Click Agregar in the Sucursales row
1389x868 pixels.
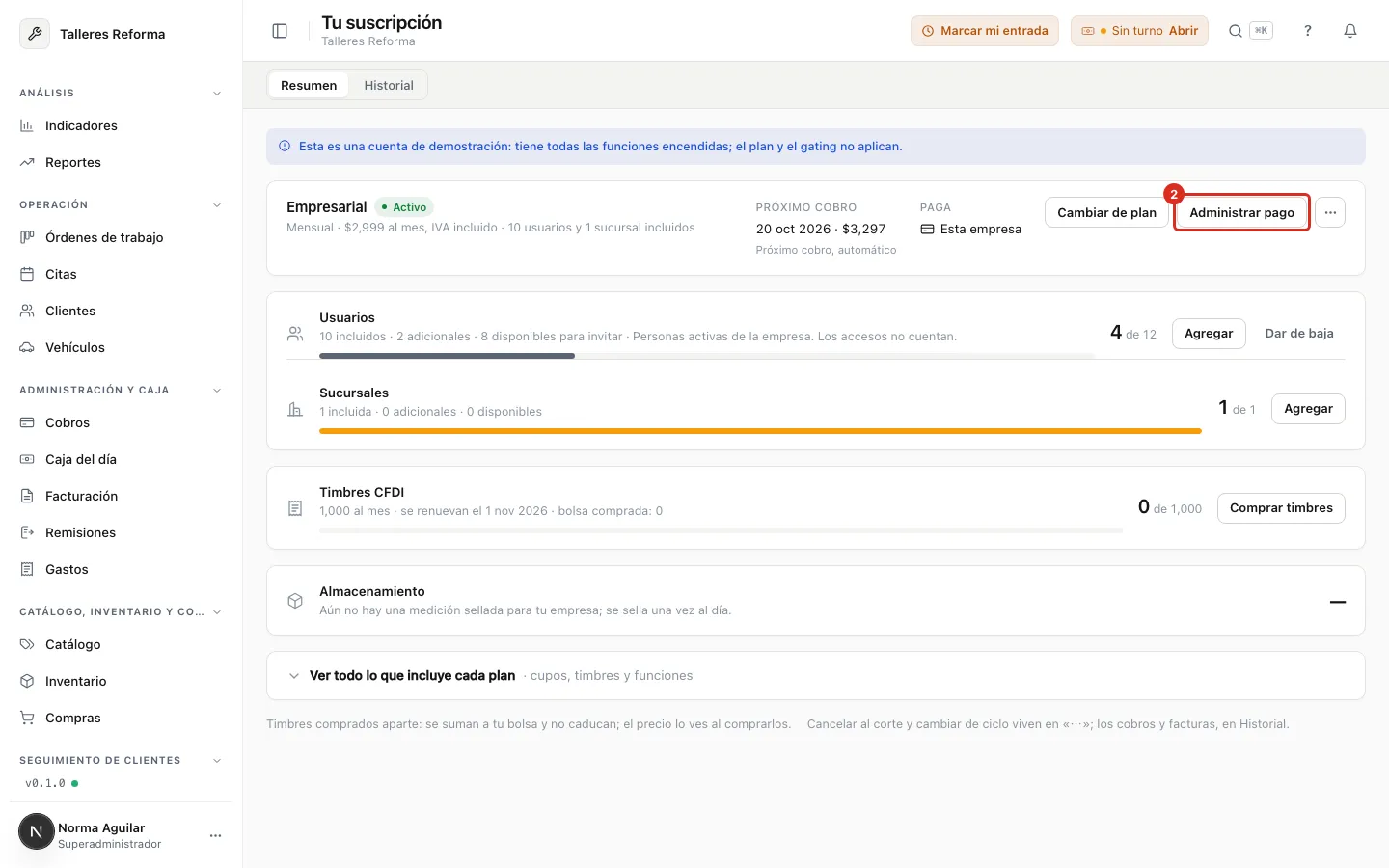(1308, 408)
